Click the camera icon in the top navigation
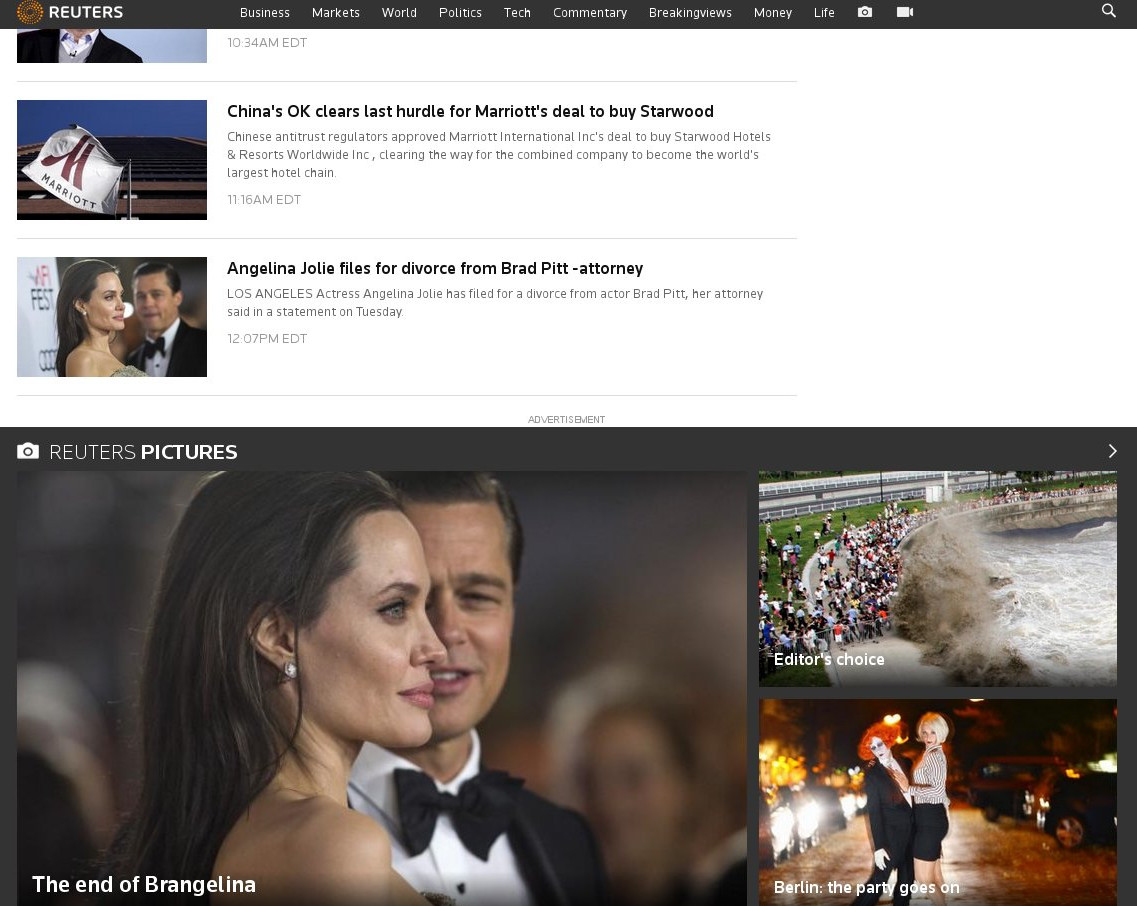The width and height of the screenshot is (1137, 906). coord(865,12)
